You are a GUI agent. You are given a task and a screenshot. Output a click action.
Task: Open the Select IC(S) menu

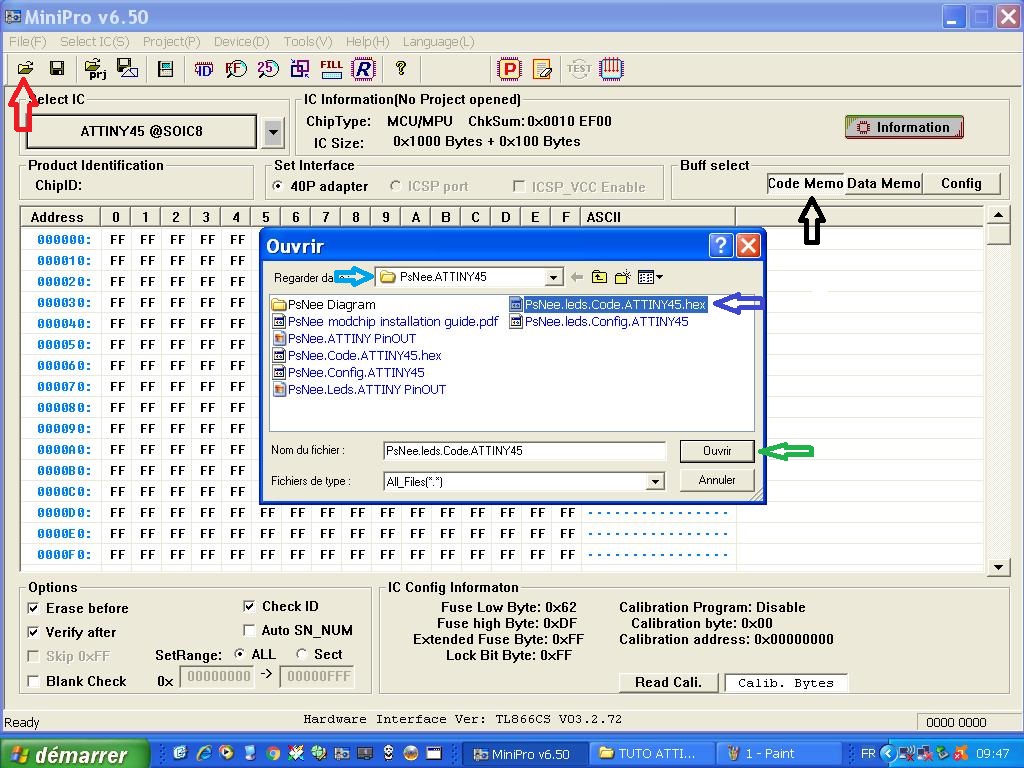pyautogui.click(x=95, y=42)
